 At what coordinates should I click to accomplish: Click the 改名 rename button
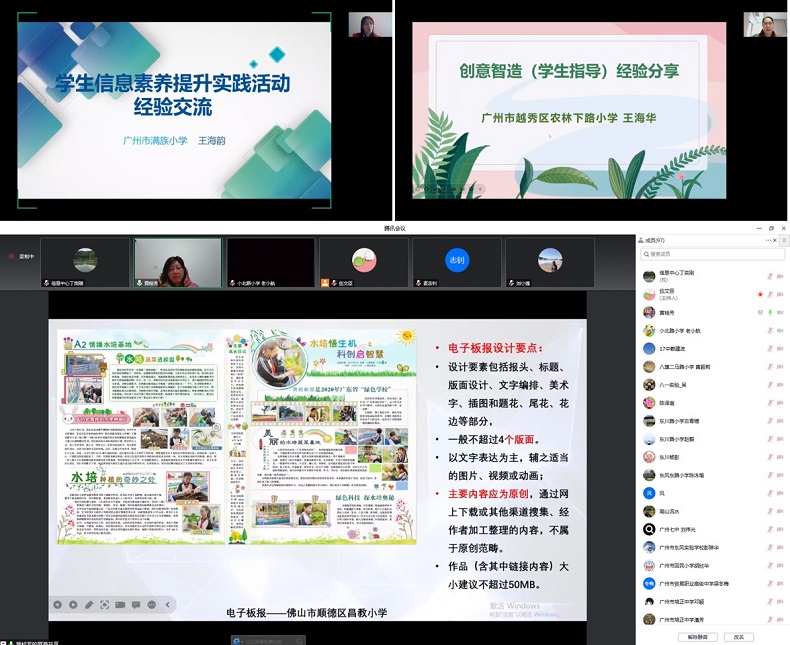click(x=739, y=636)
